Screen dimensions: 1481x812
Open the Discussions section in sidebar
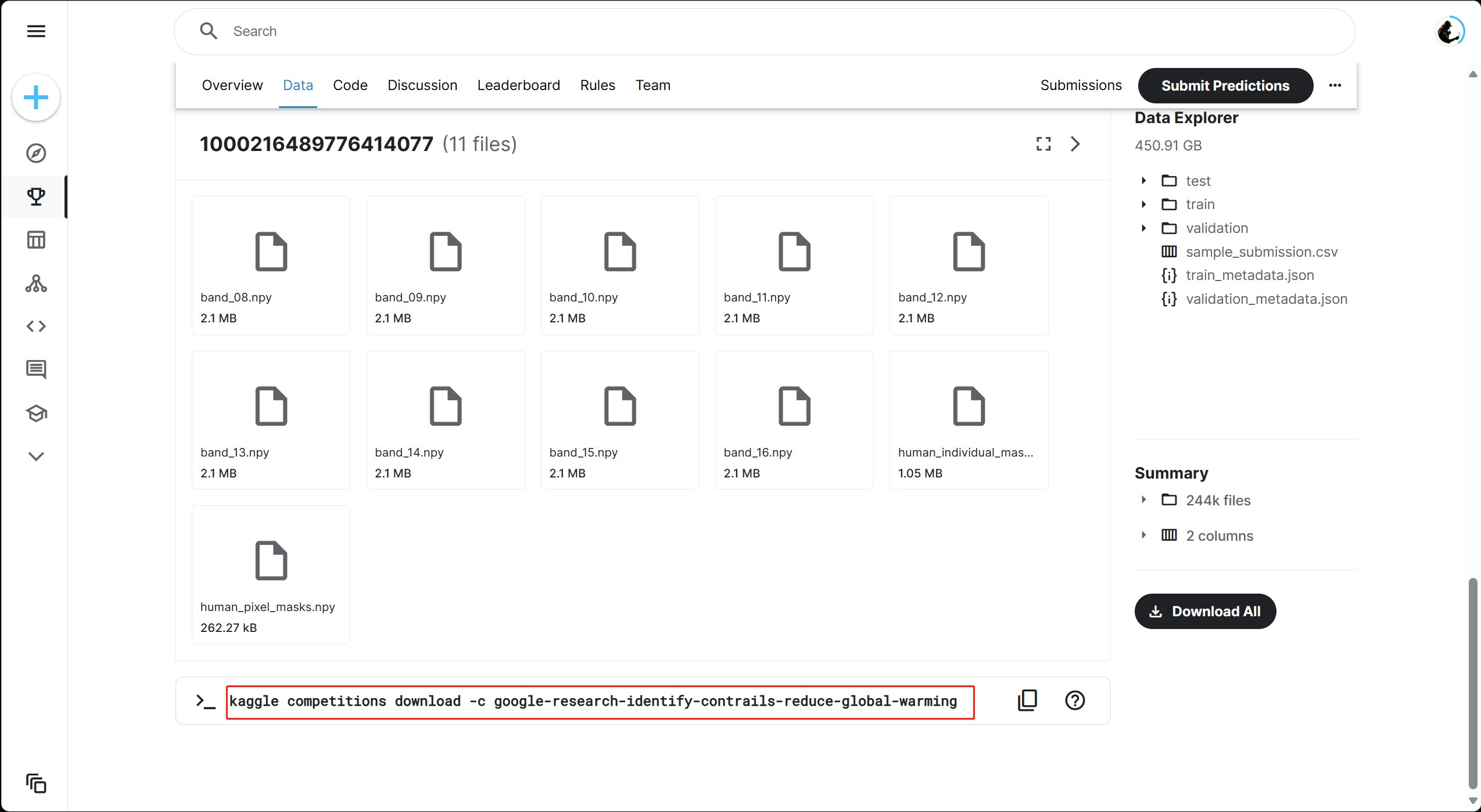35,369
